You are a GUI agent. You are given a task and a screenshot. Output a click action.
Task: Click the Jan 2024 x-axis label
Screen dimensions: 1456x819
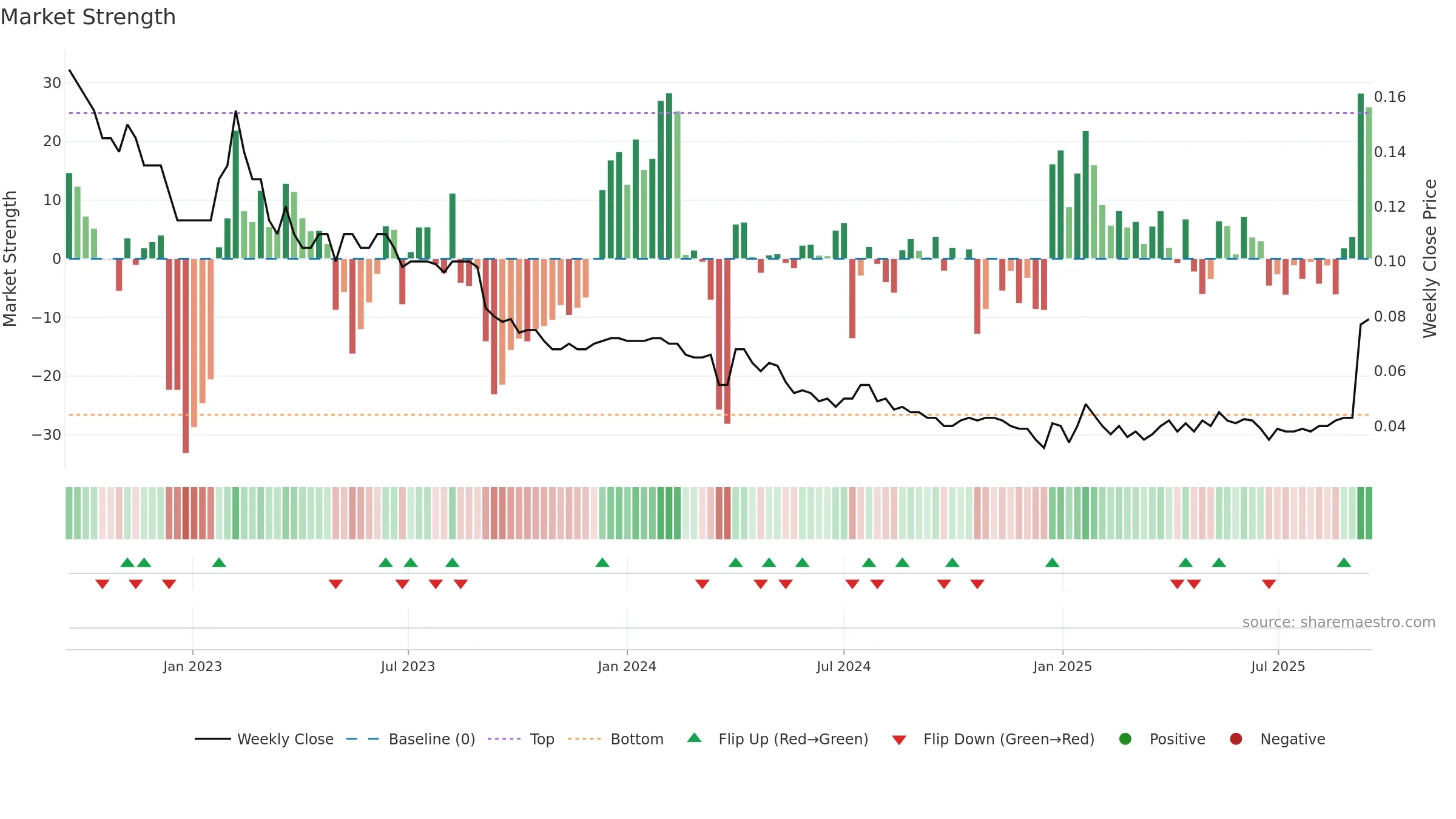(627, 666)
